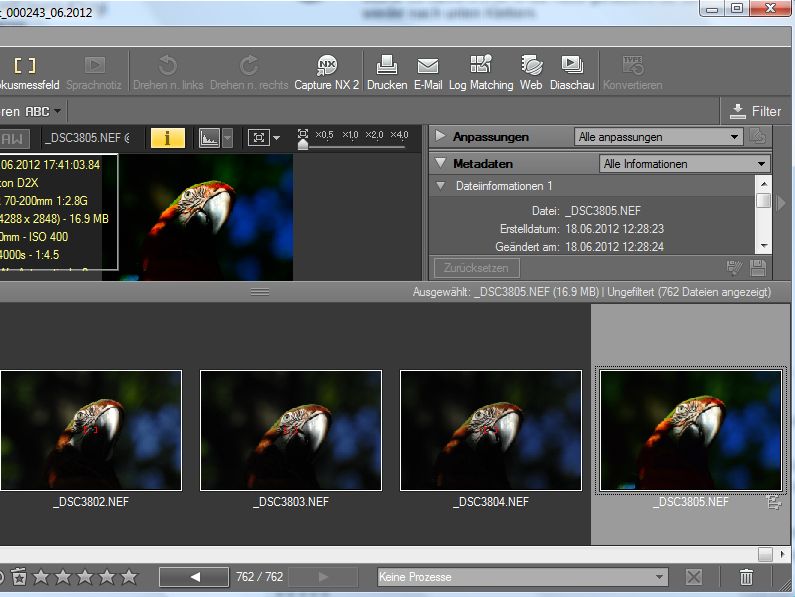
Task: Send photo via E-Mail icon
Action: point(427,67)
